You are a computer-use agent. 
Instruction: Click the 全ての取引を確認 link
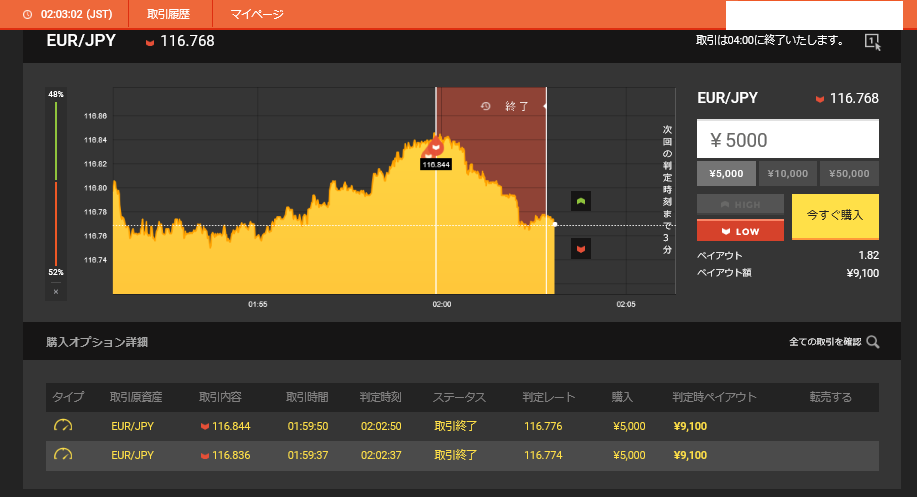coord(824,342)
